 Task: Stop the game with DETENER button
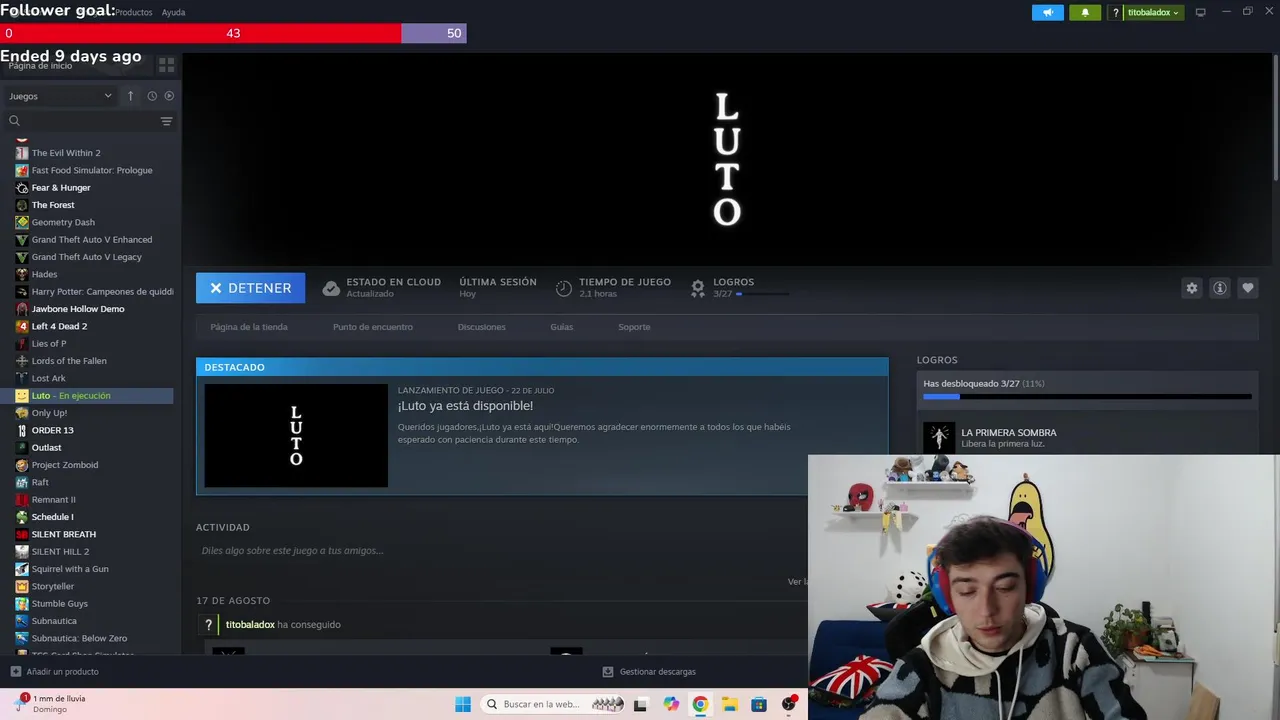(250, 288)
